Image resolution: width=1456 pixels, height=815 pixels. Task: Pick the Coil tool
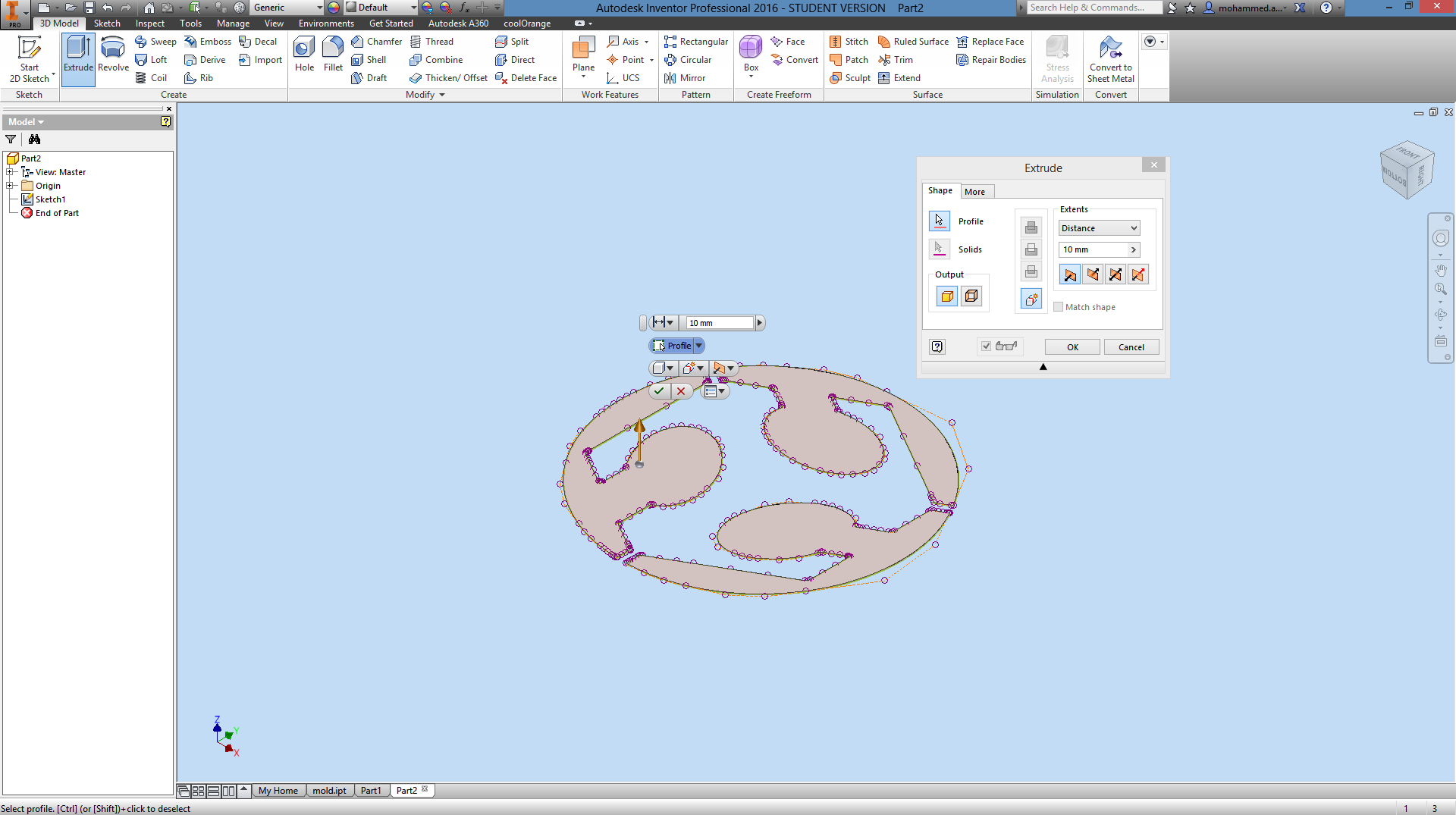[x=151, y=78]
